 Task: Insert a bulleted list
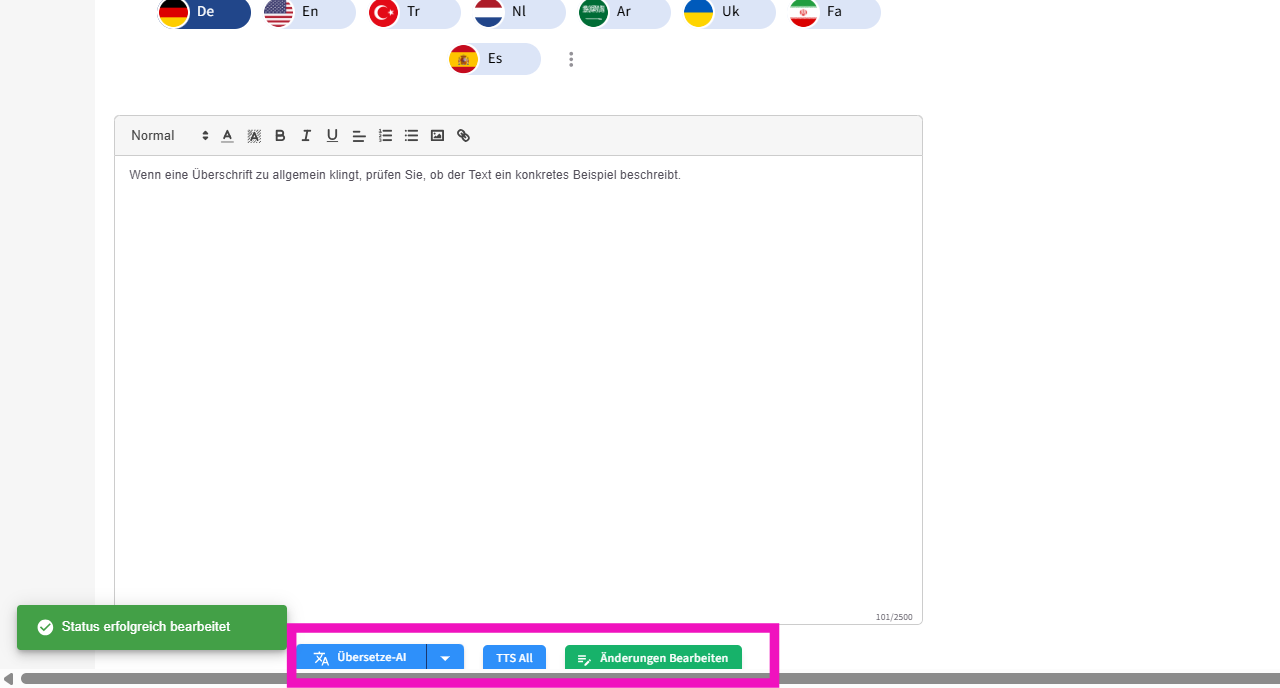point(411,136)
